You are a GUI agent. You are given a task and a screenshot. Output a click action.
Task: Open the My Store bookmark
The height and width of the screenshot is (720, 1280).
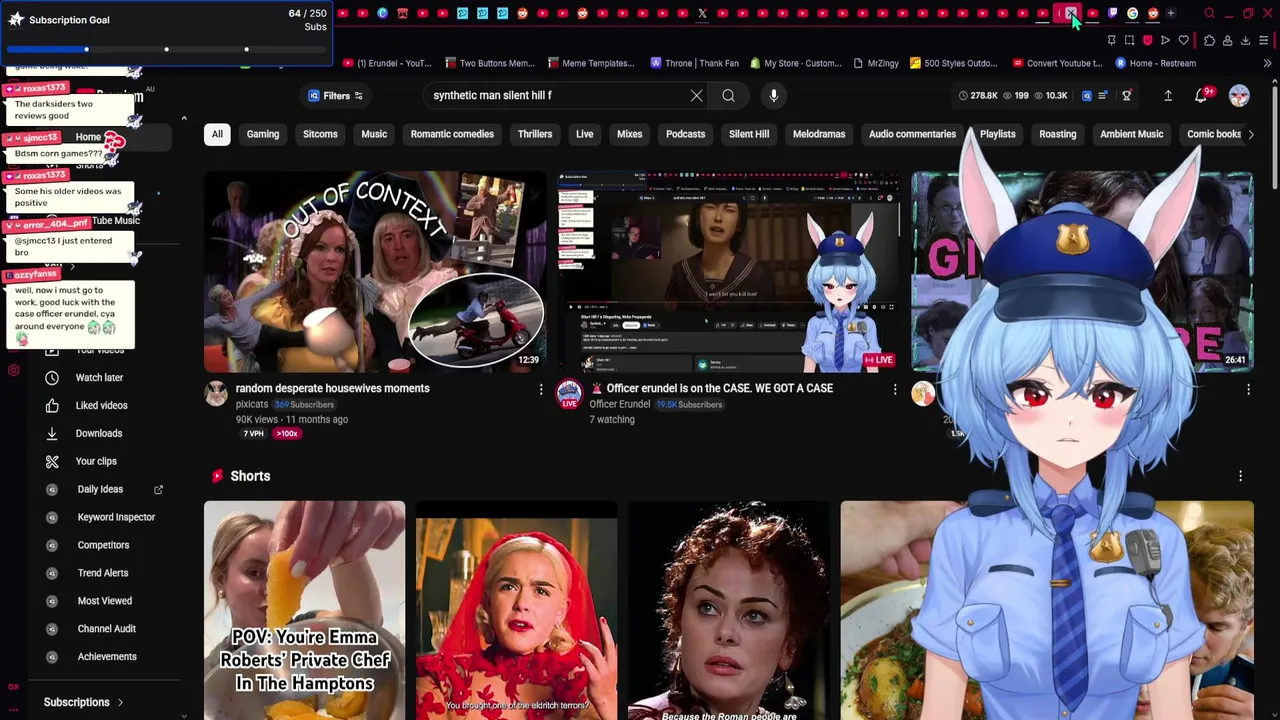(795, 63)
